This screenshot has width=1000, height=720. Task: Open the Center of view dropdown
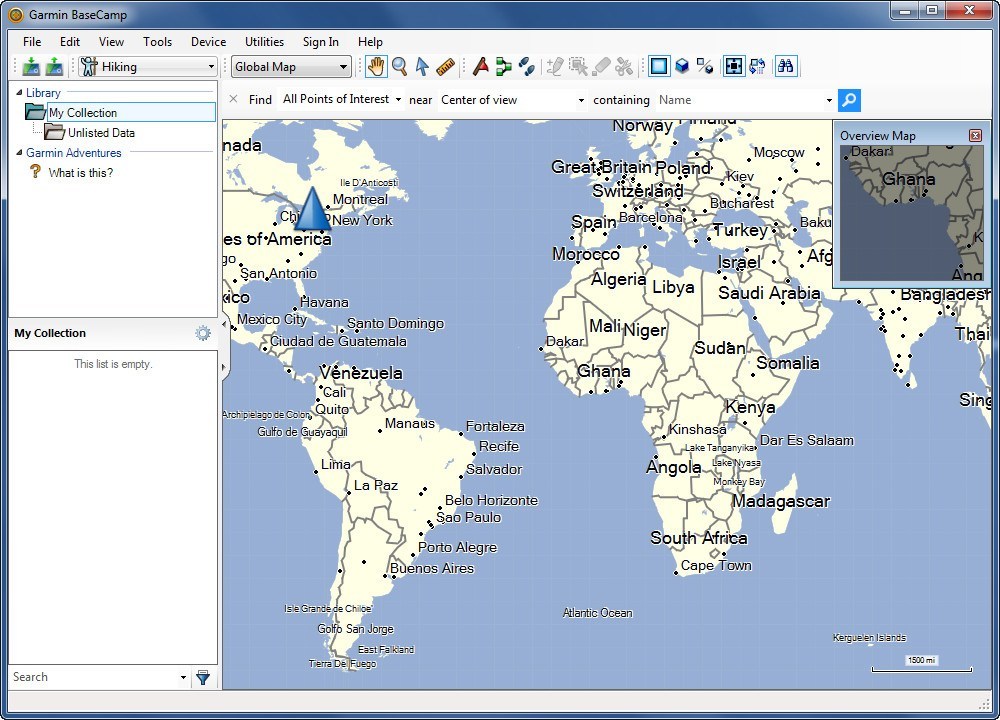pos(580,100)
